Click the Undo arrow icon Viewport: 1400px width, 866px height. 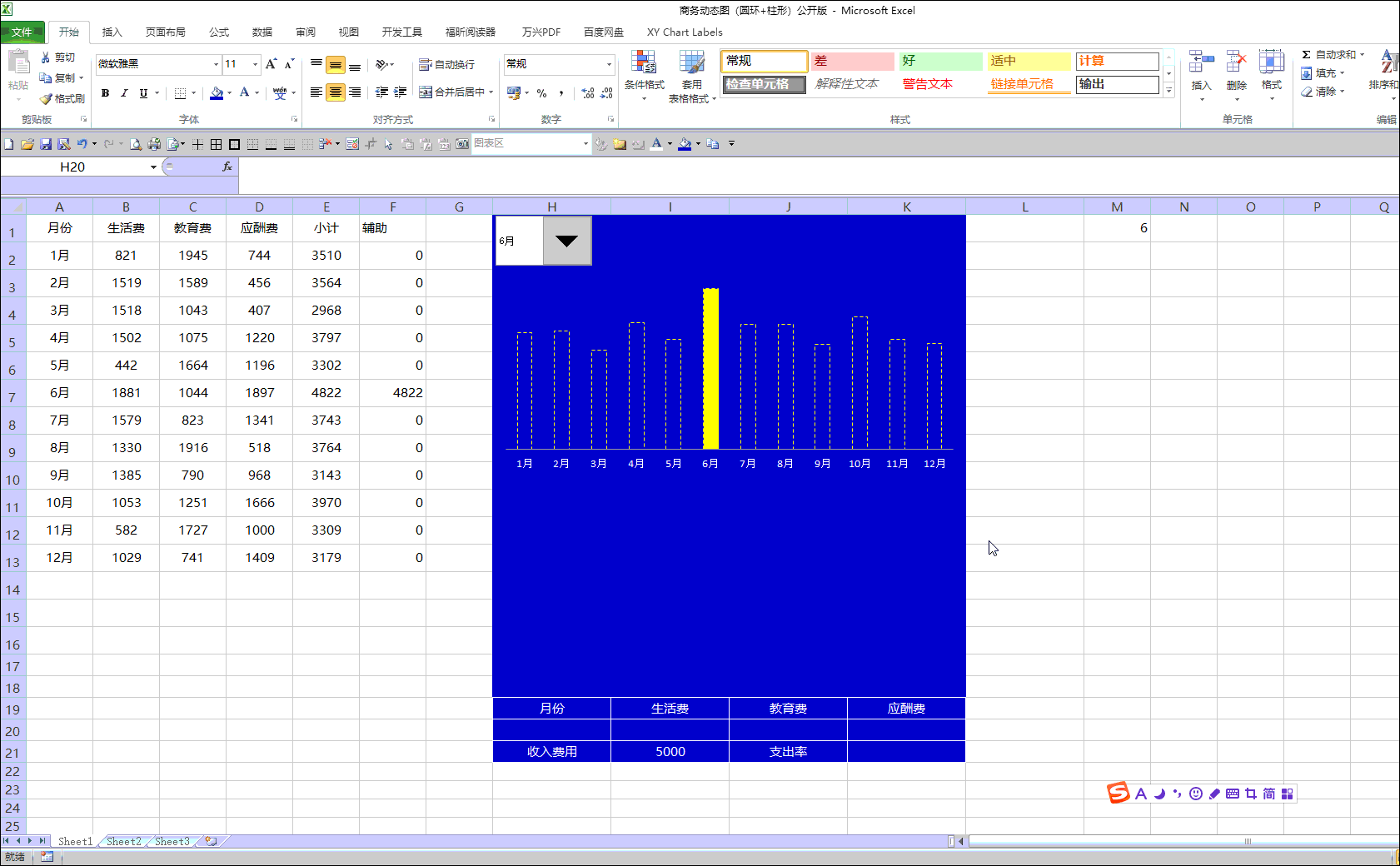click(x=82, y=144)
